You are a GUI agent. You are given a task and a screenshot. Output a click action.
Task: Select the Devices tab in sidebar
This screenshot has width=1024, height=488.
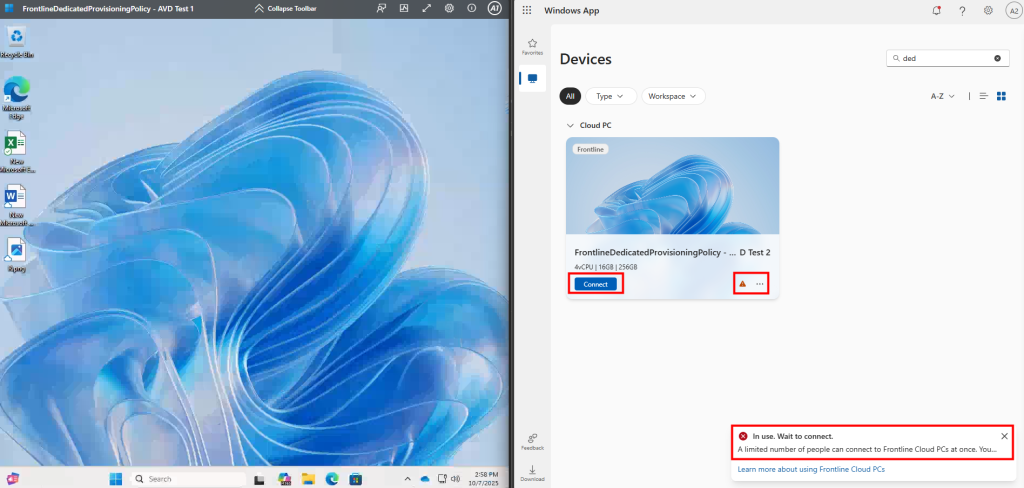(x=532, y=78)
